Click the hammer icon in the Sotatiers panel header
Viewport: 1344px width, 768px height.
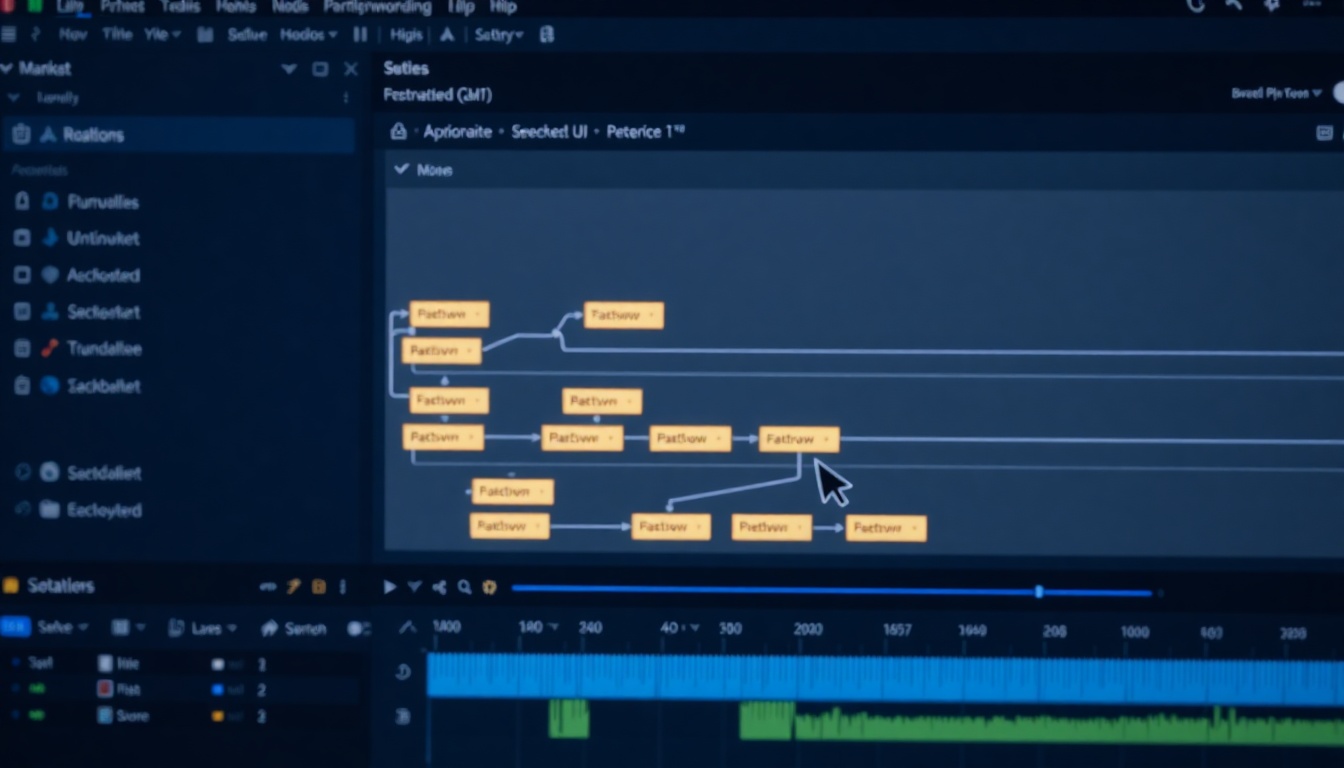point(294,587)
